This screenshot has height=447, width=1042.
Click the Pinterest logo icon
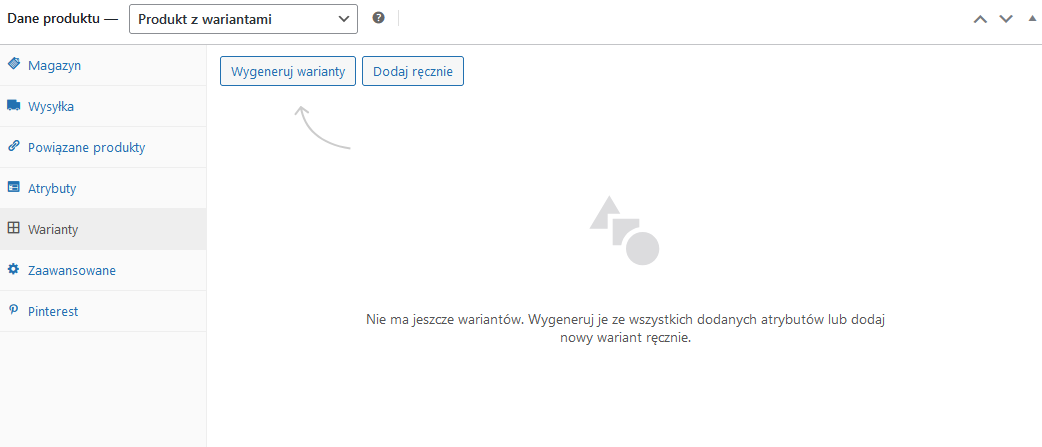coord(13,310)
